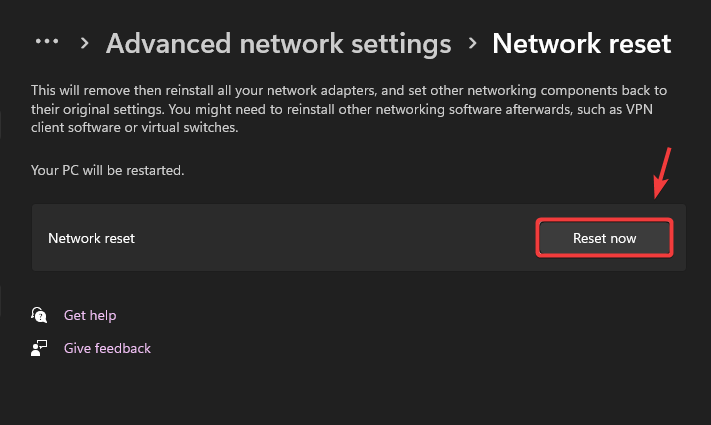This screenshot has height=425, width=711.
Task: Select the Network reset label in the card
Action: click(91, 239)
